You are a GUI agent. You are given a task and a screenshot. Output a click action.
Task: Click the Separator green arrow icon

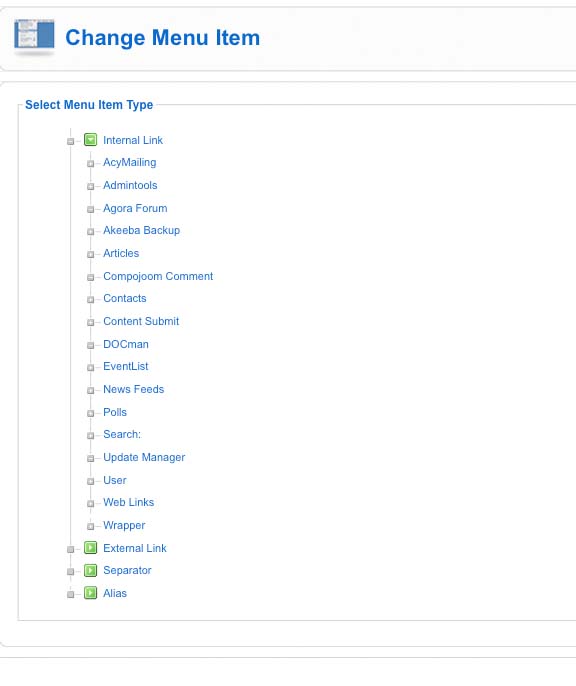91,570
